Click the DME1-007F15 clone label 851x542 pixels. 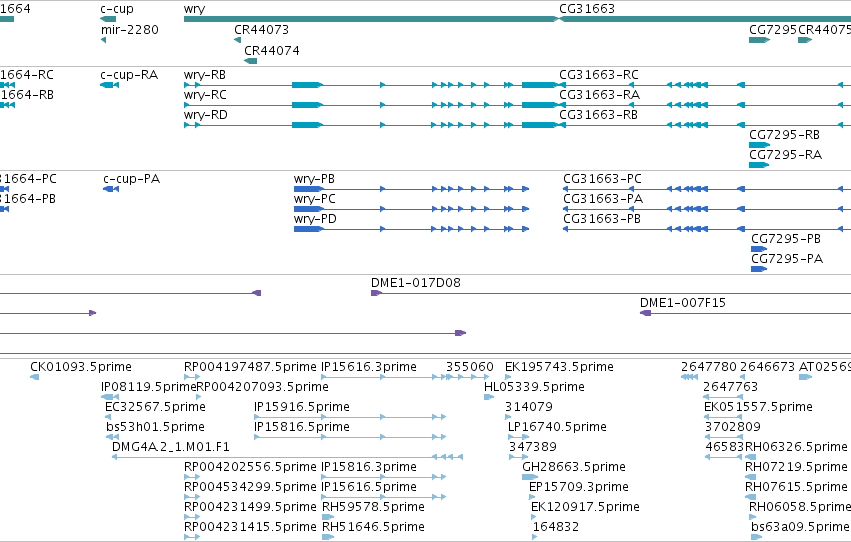tap(683, 303)
